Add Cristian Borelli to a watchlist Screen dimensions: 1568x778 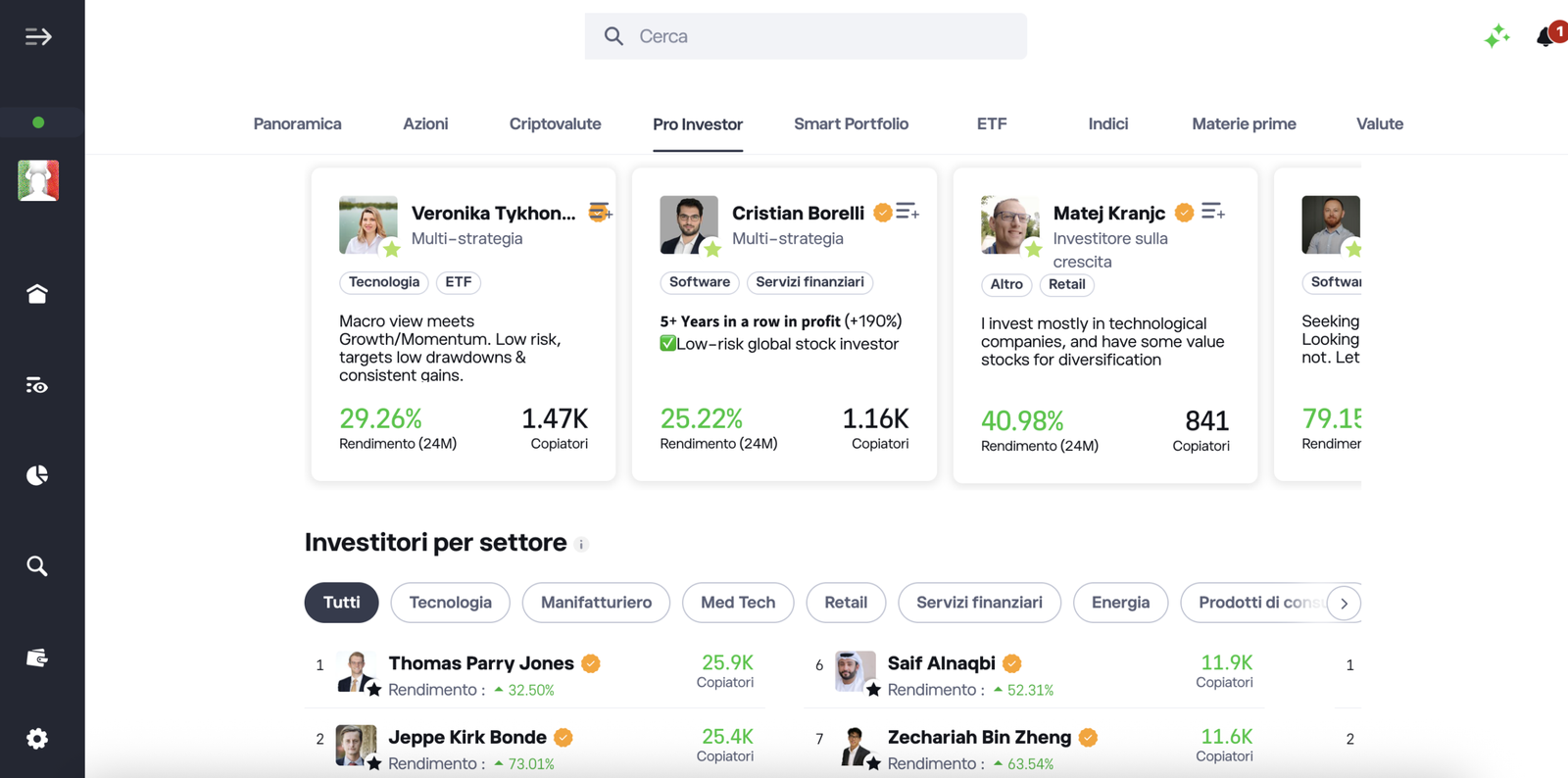[x=907, y=212]
